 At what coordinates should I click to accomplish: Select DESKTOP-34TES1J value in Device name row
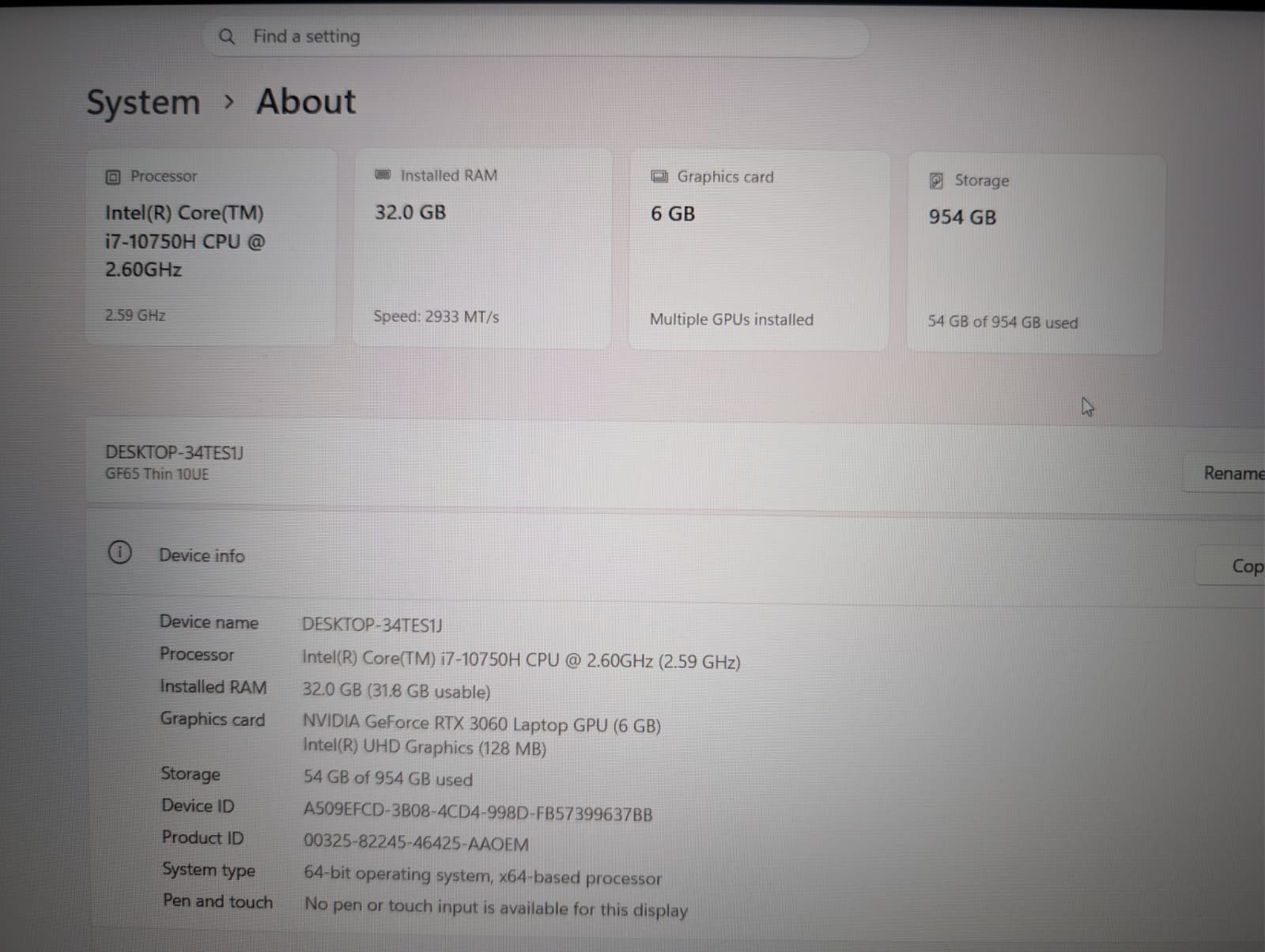tap(372, 625)
